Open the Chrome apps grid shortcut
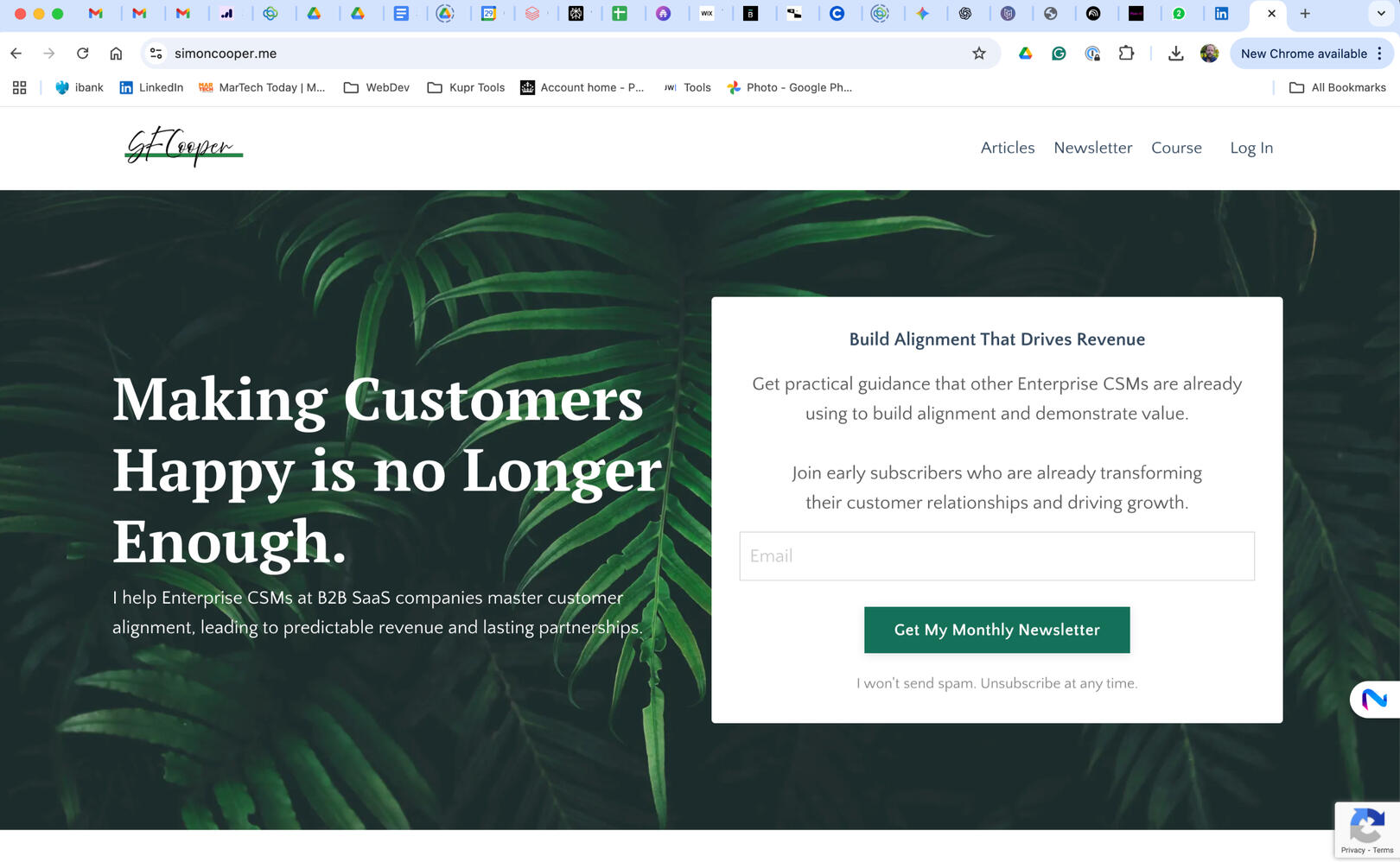 click(19, 87)
